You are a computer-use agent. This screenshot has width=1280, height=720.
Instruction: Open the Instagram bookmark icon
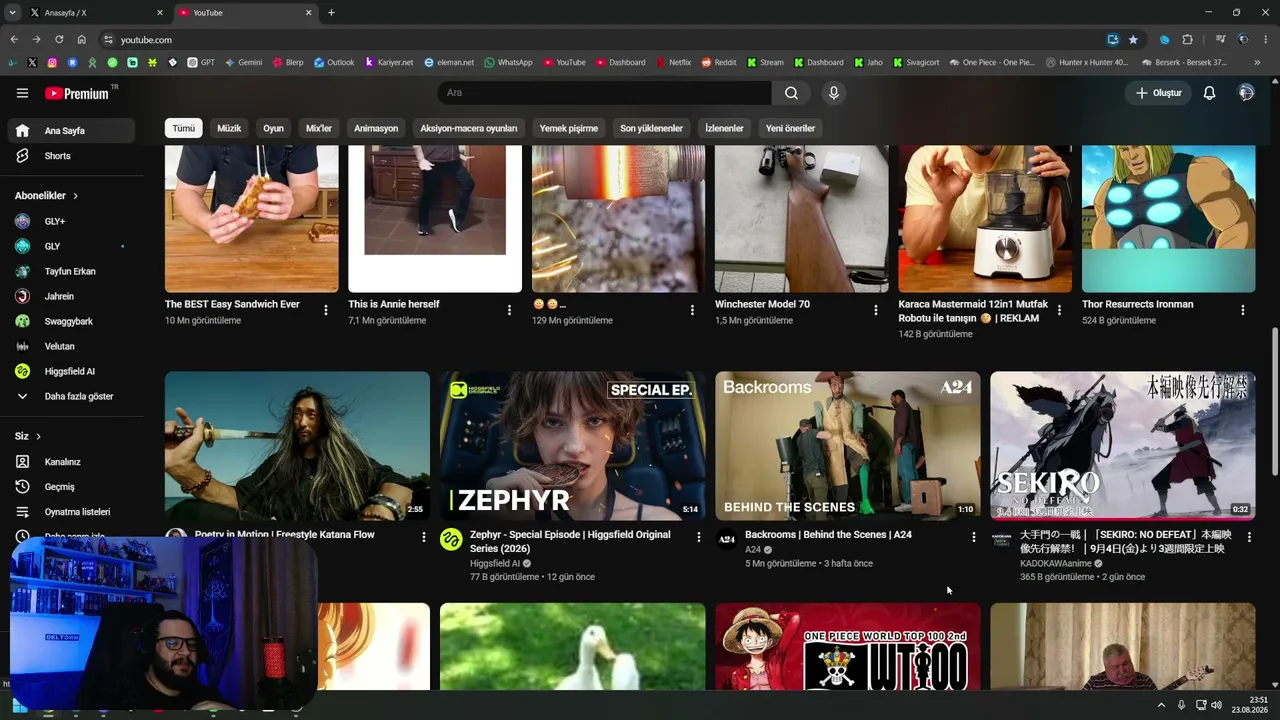click(52, 62)
